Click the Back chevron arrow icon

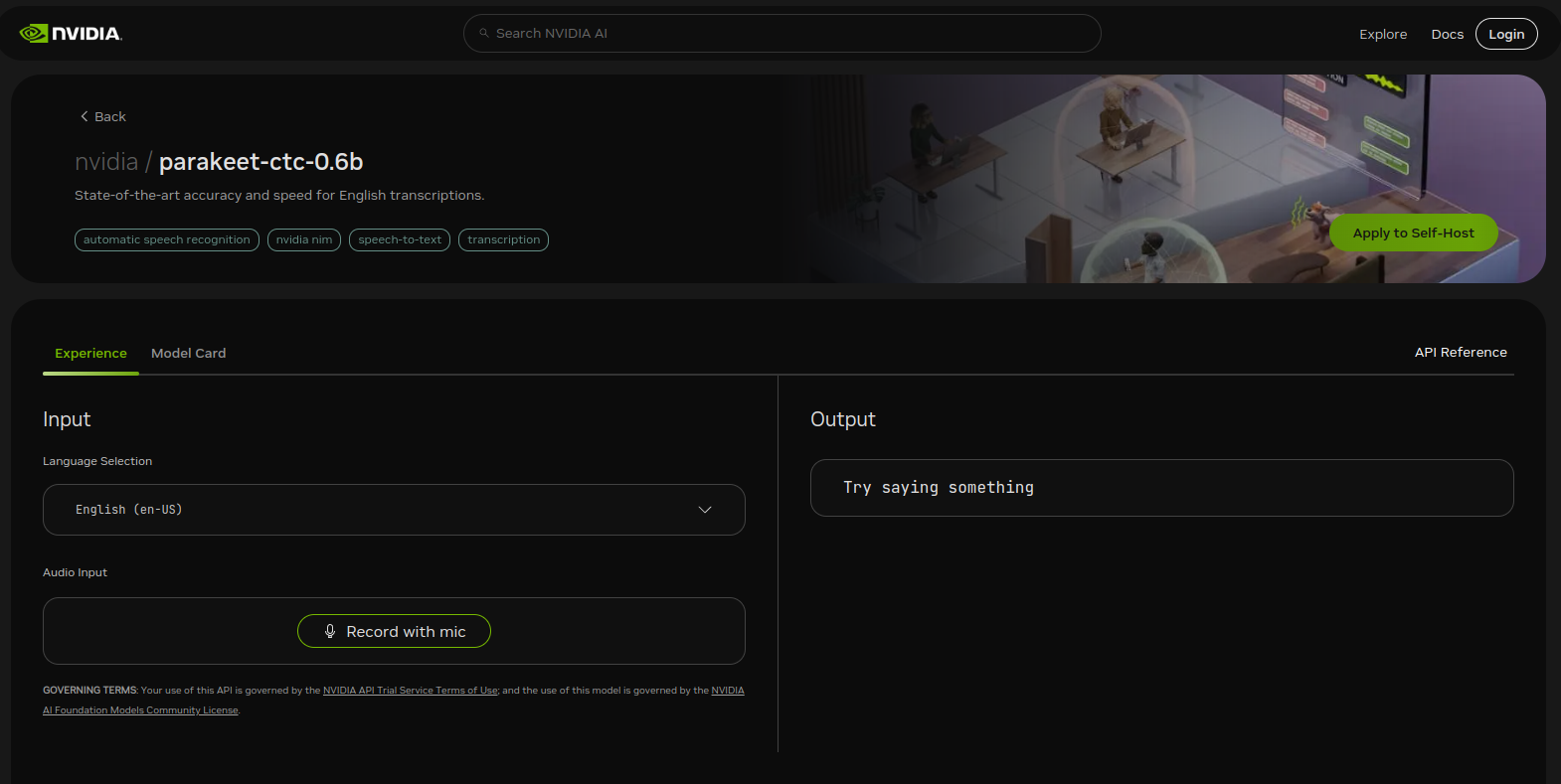(85, 116)
